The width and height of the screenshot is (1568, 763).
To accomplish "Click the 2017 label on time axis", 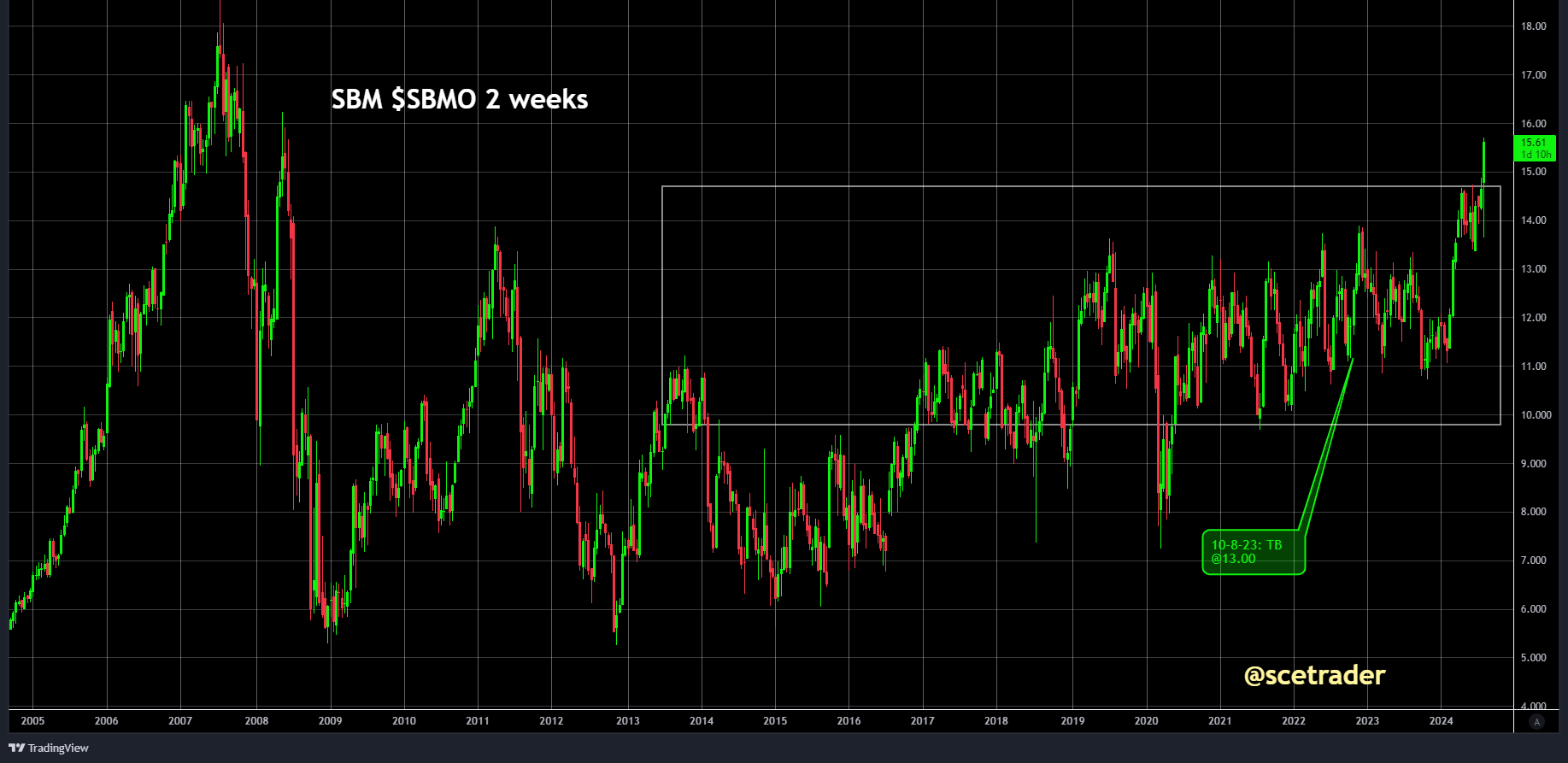I will tap(922, 721).
